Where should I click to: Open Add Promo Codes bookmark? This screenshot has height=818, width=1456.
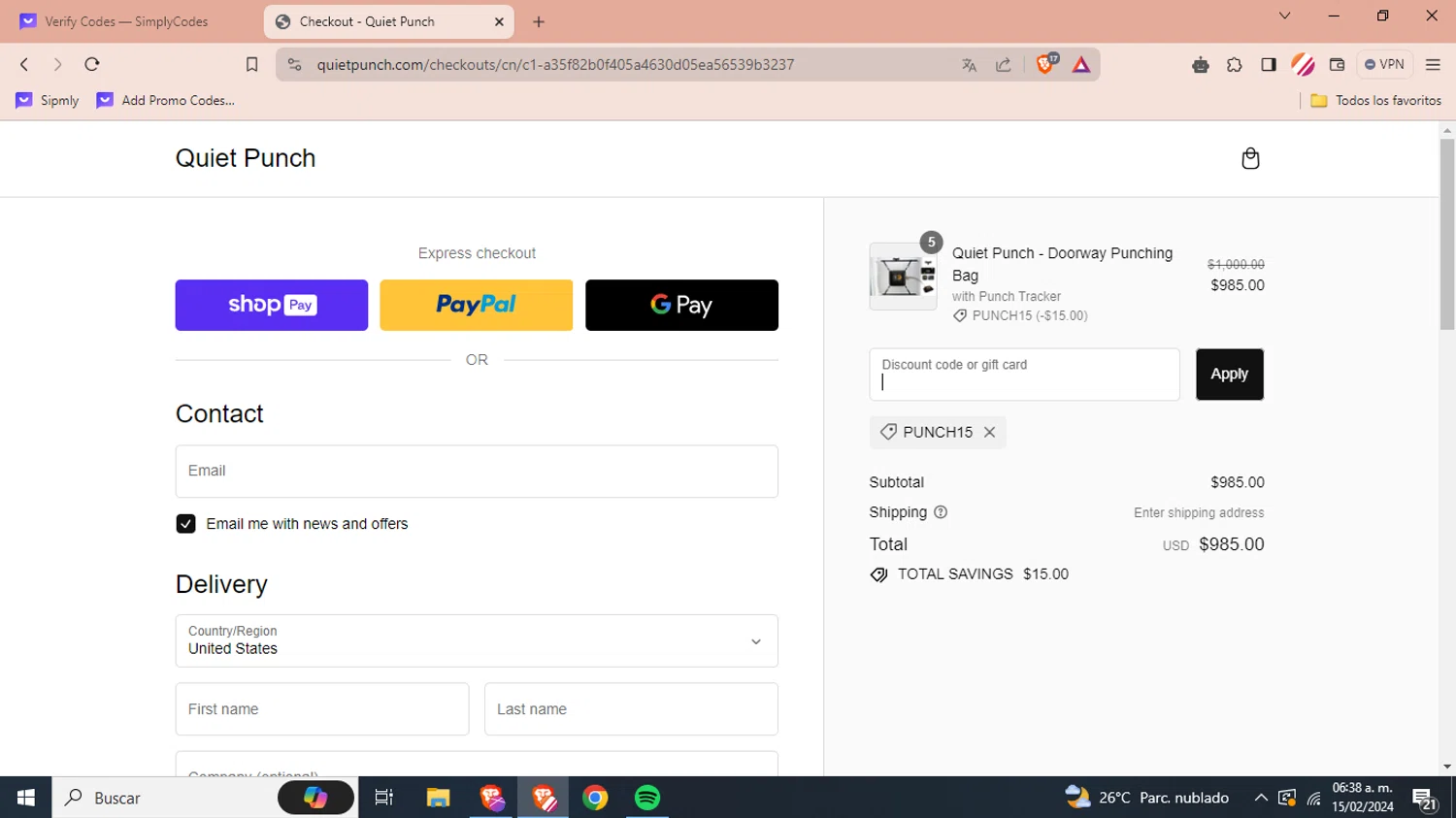pos(166,100)
